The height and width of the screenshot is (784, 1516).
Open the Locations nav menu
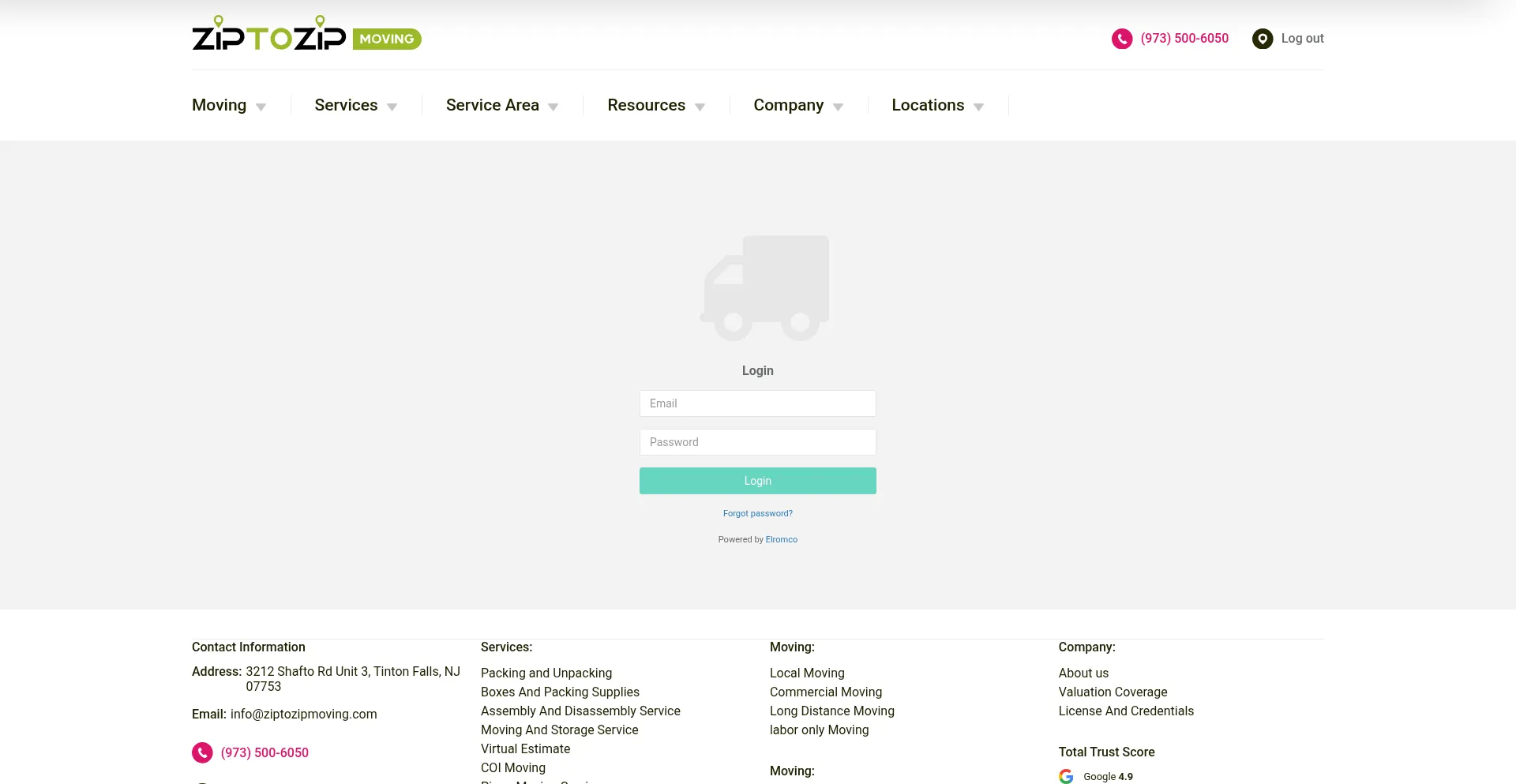tap(928, 105)
